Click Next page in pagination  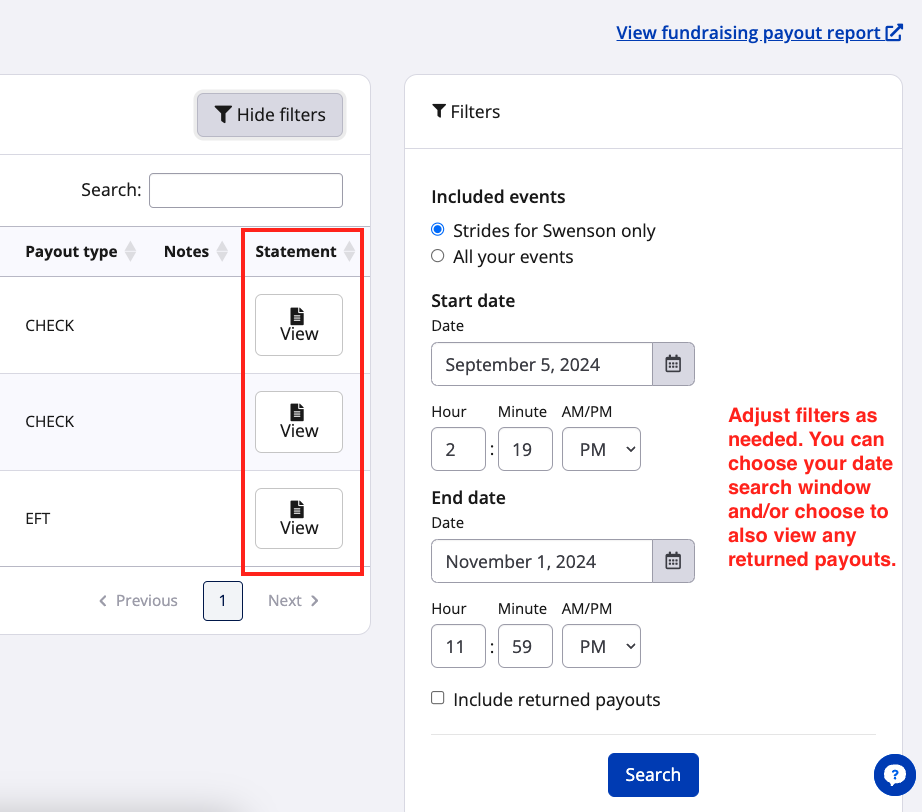coord(293,601)
